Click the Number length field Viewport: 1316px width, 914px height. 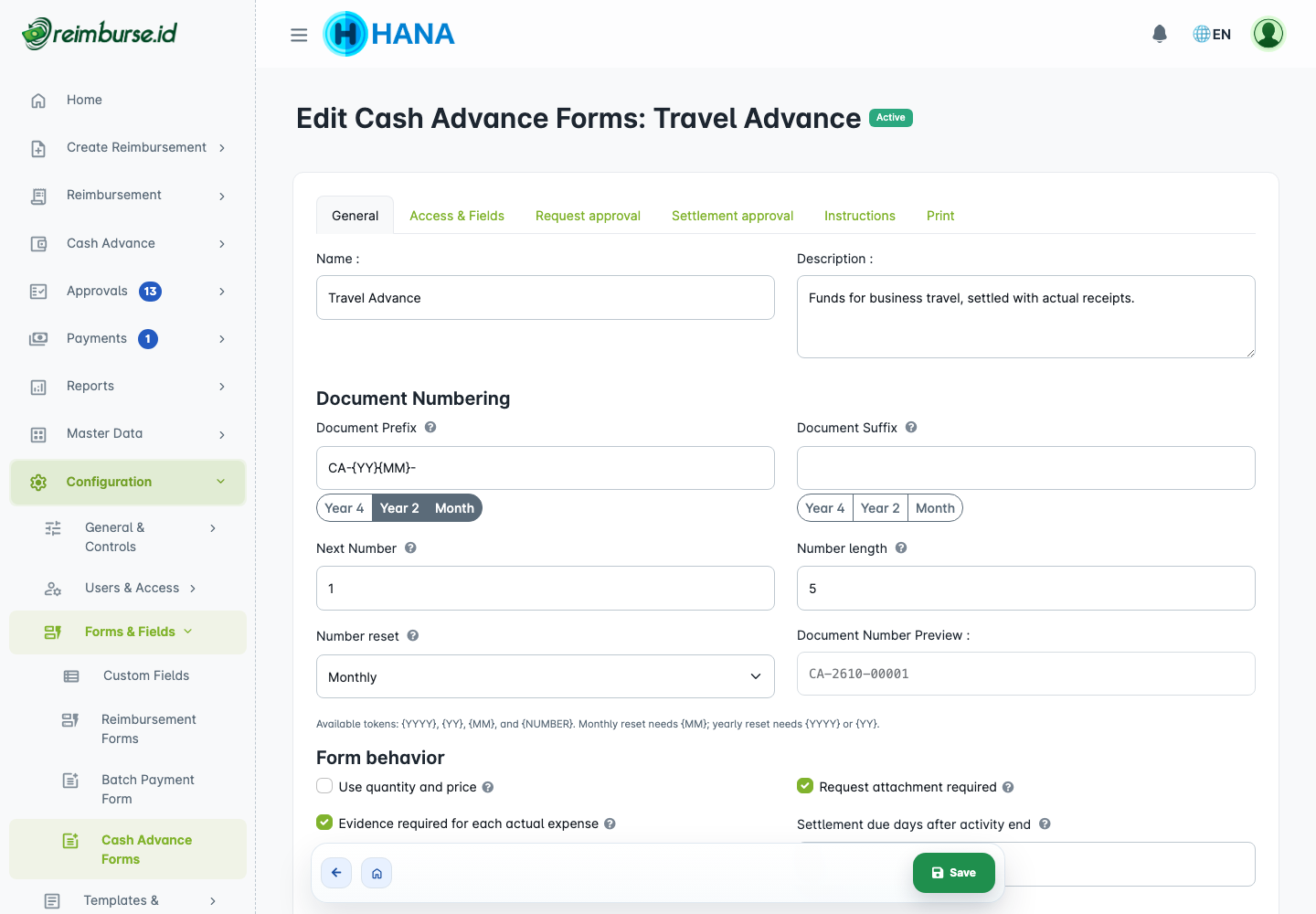(1026, 589)
